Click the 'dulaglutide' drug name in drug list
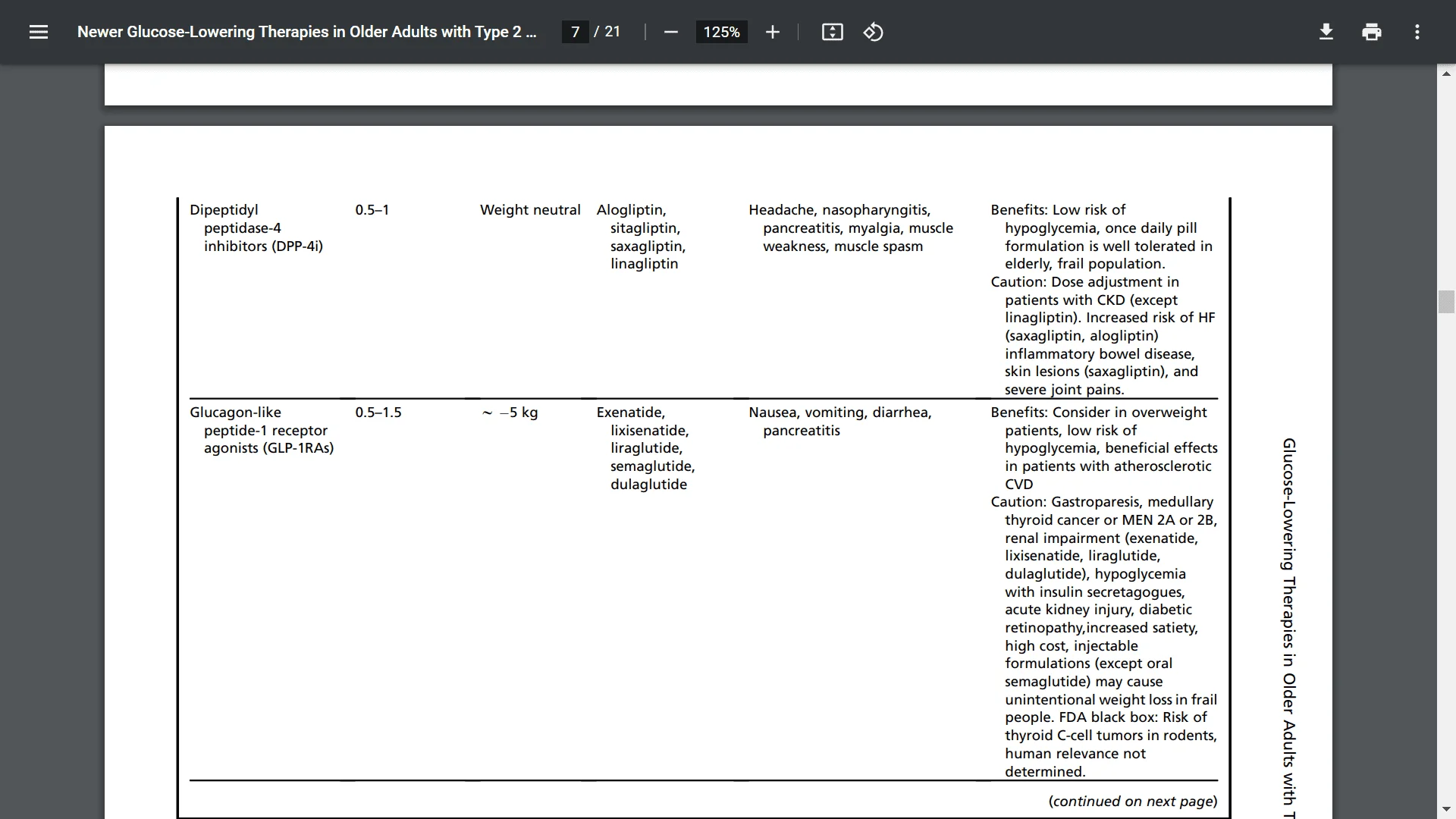Viewport: 1456px width, 819px height. [649, 485]
